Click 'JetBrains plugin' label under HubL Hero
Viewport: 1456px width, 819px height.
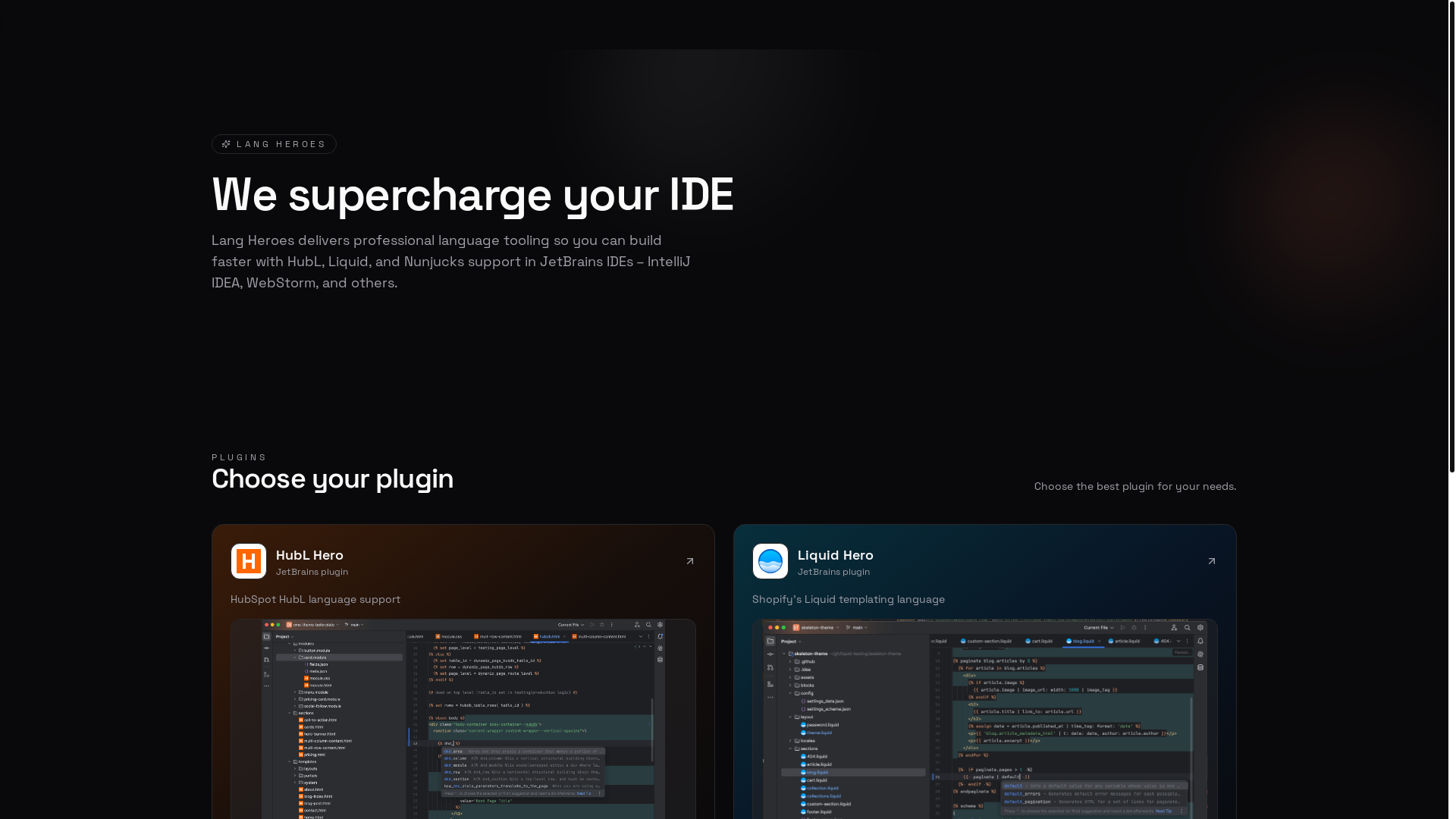[x=312, y=572]
